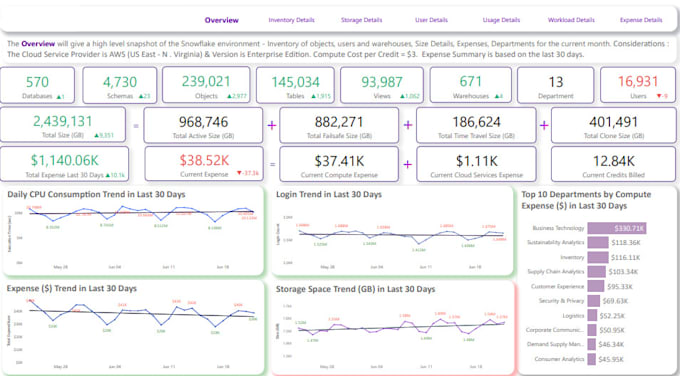Screen dimensions: 680x376
Task: Select the 570 Databases card
Action: [x=37, y=85]
